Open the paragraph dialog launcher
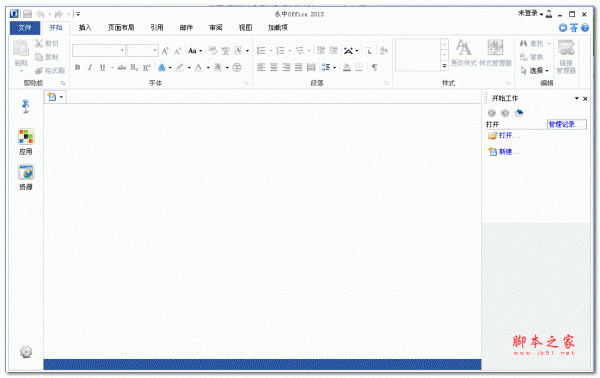The height and width of the screenshot is (378, 600). tap(386, 83)
